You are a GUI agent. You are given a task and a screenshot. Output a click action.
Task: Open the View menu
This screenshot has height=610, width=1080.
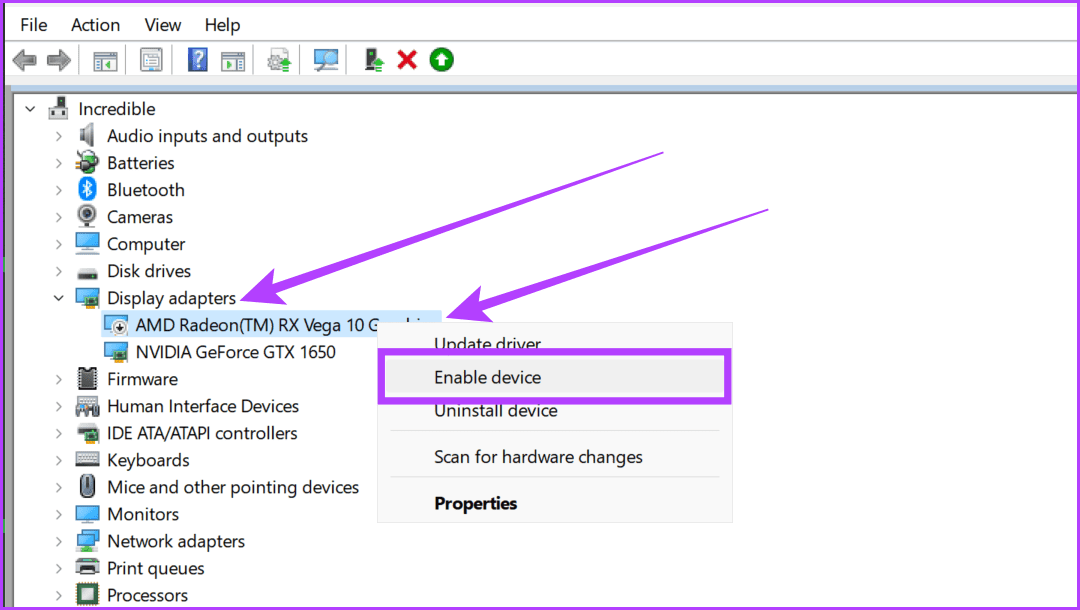pyautogui.click(x=162, y=24)
